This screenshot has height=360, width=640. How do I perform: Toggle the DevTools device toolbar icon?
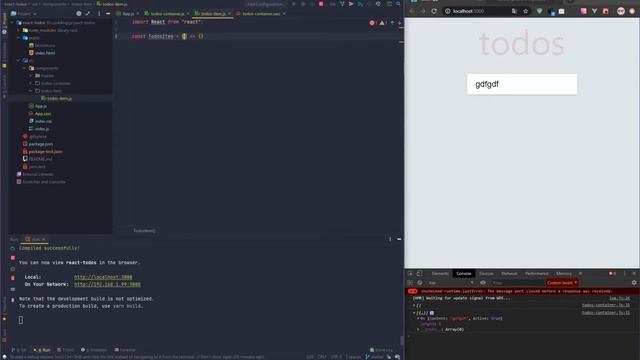point(419,273)
